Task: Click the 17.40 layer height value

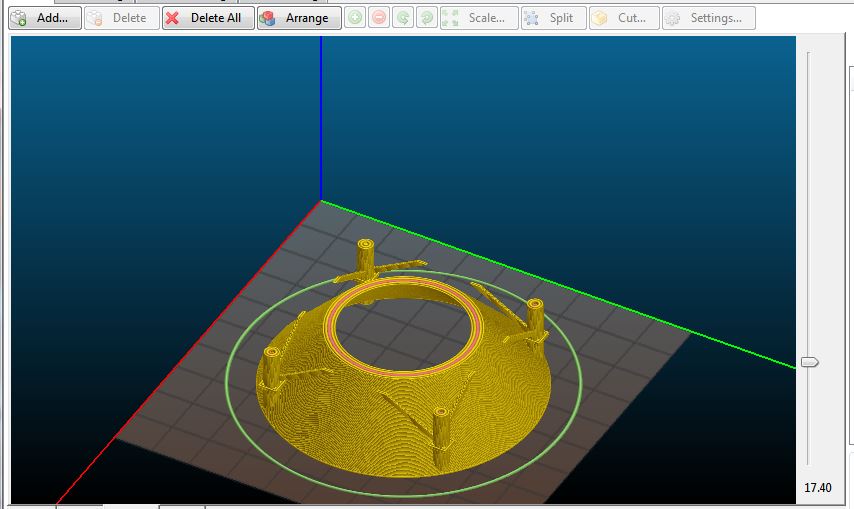Action: (818, 487)
